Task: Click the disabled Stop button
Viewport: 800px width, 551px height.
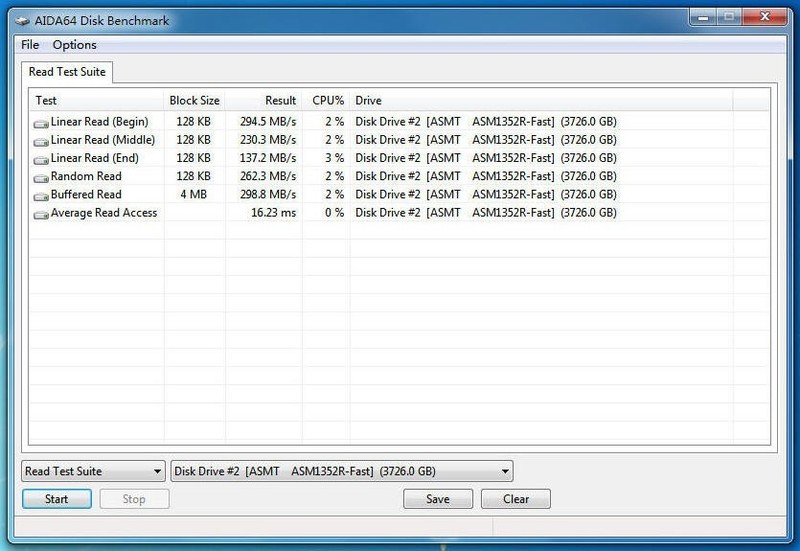Action: pyautogui.click(x=134, y=499)
